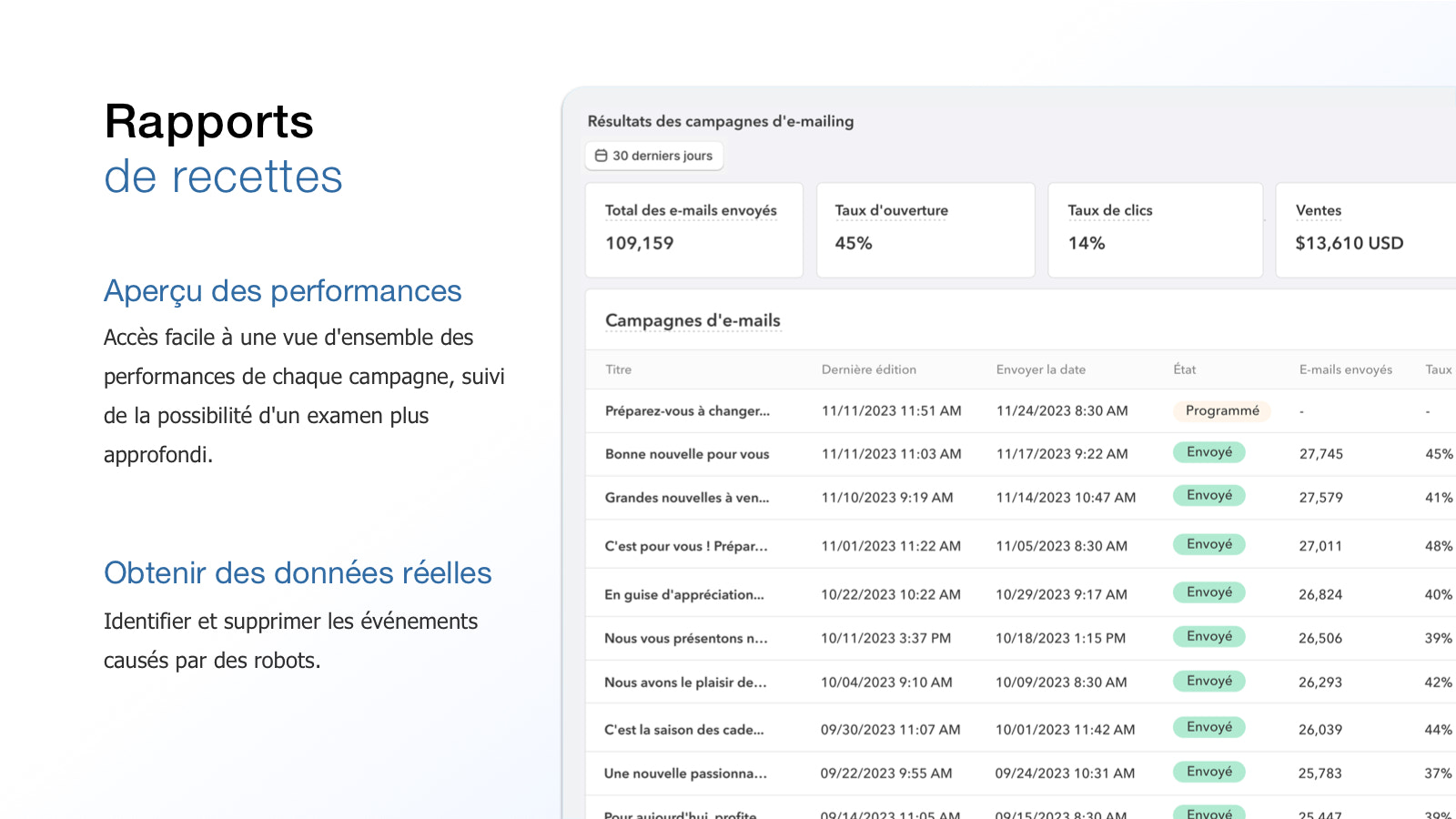Click 'Envoyé' badge in 'Une nouvelle passionna' row

pos(1209,772)
